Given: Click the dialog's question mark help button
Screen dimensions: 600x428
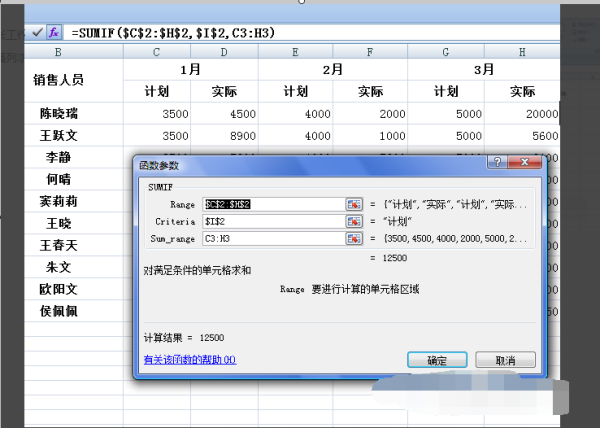Looking at the screenshot, I should 497,161.
